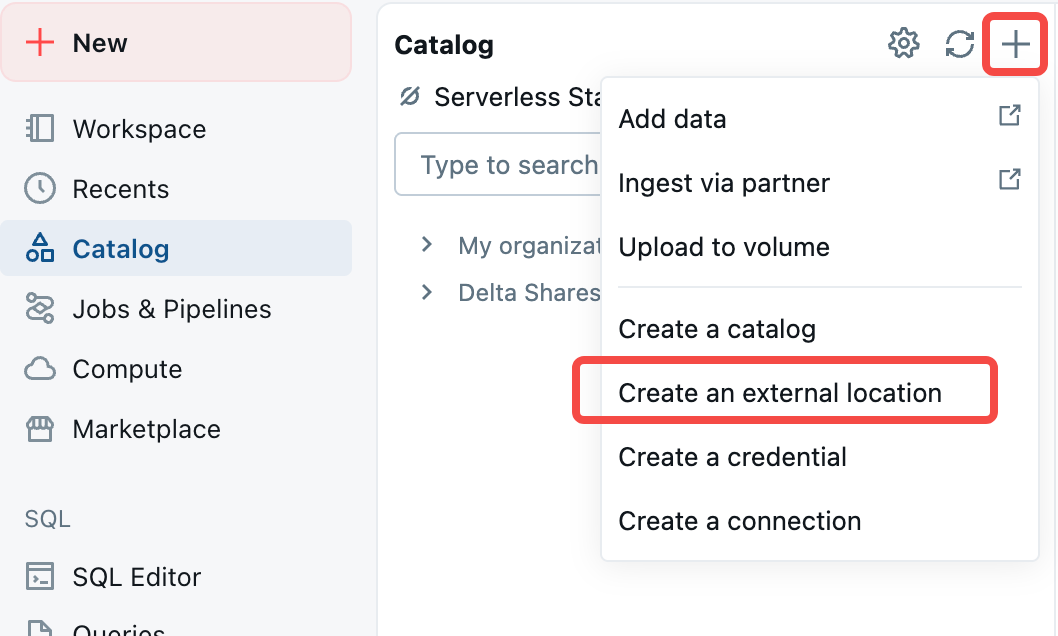The height and width of the screenshot is (636, 1058).
Task: Select Upload to volume option
Action: click(x=724, y=247)
